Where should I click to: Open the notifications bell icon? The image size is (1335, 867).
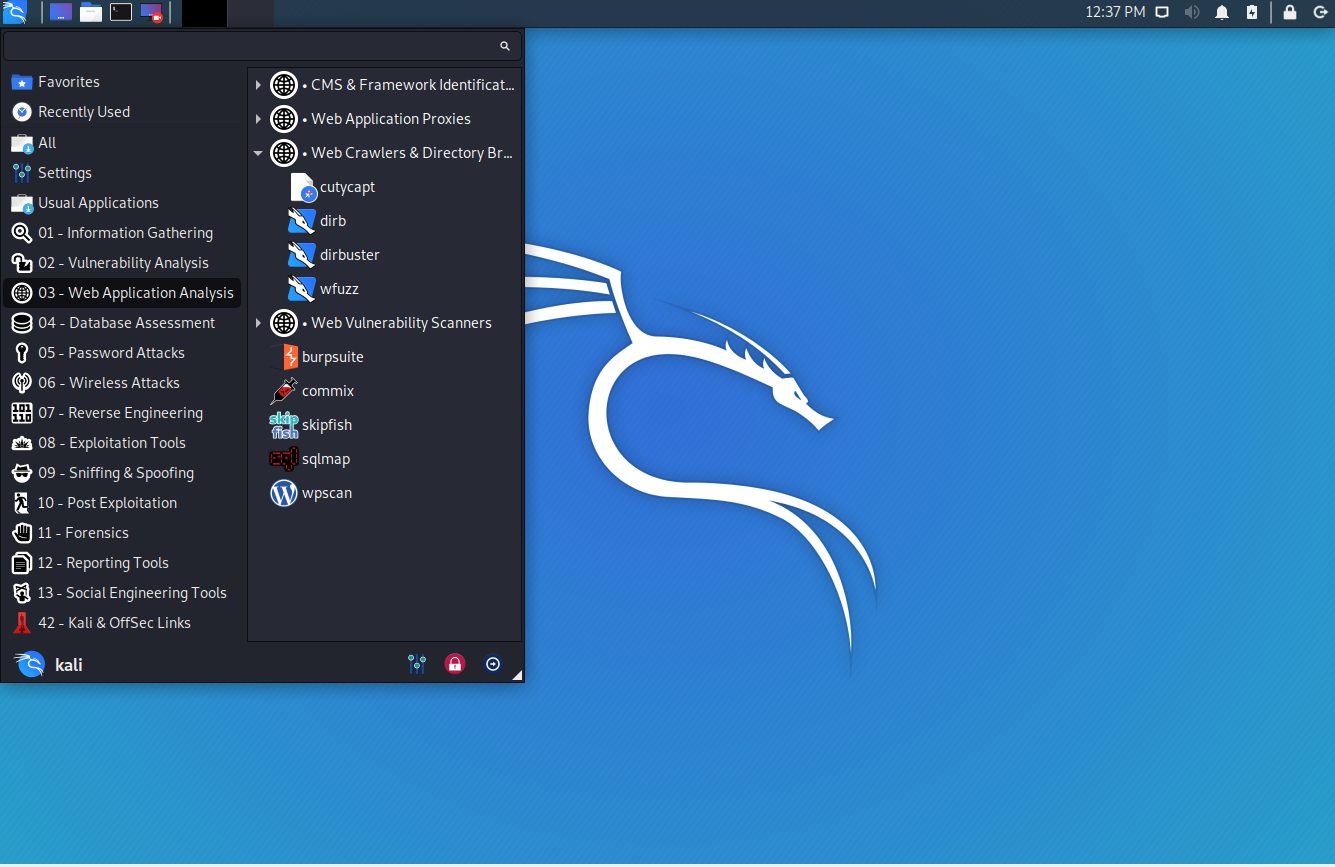tap(1222, 12)
